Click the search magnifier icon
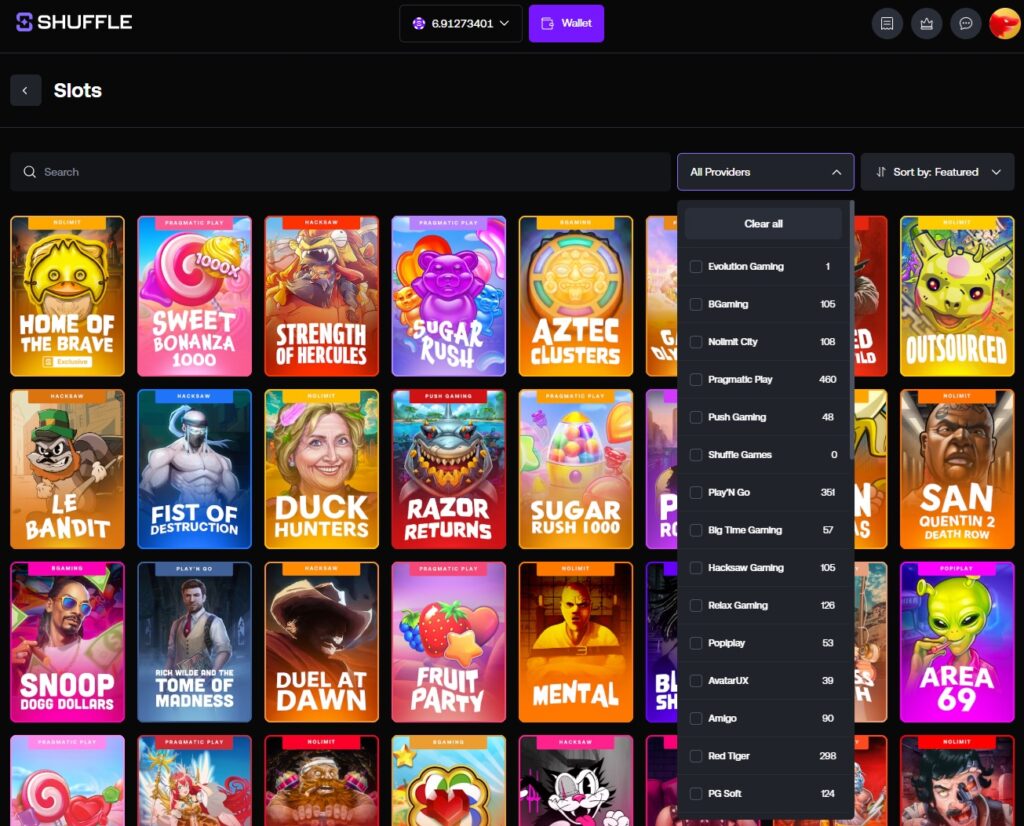This screenshot has height=826, width=1024. point(29,172)
